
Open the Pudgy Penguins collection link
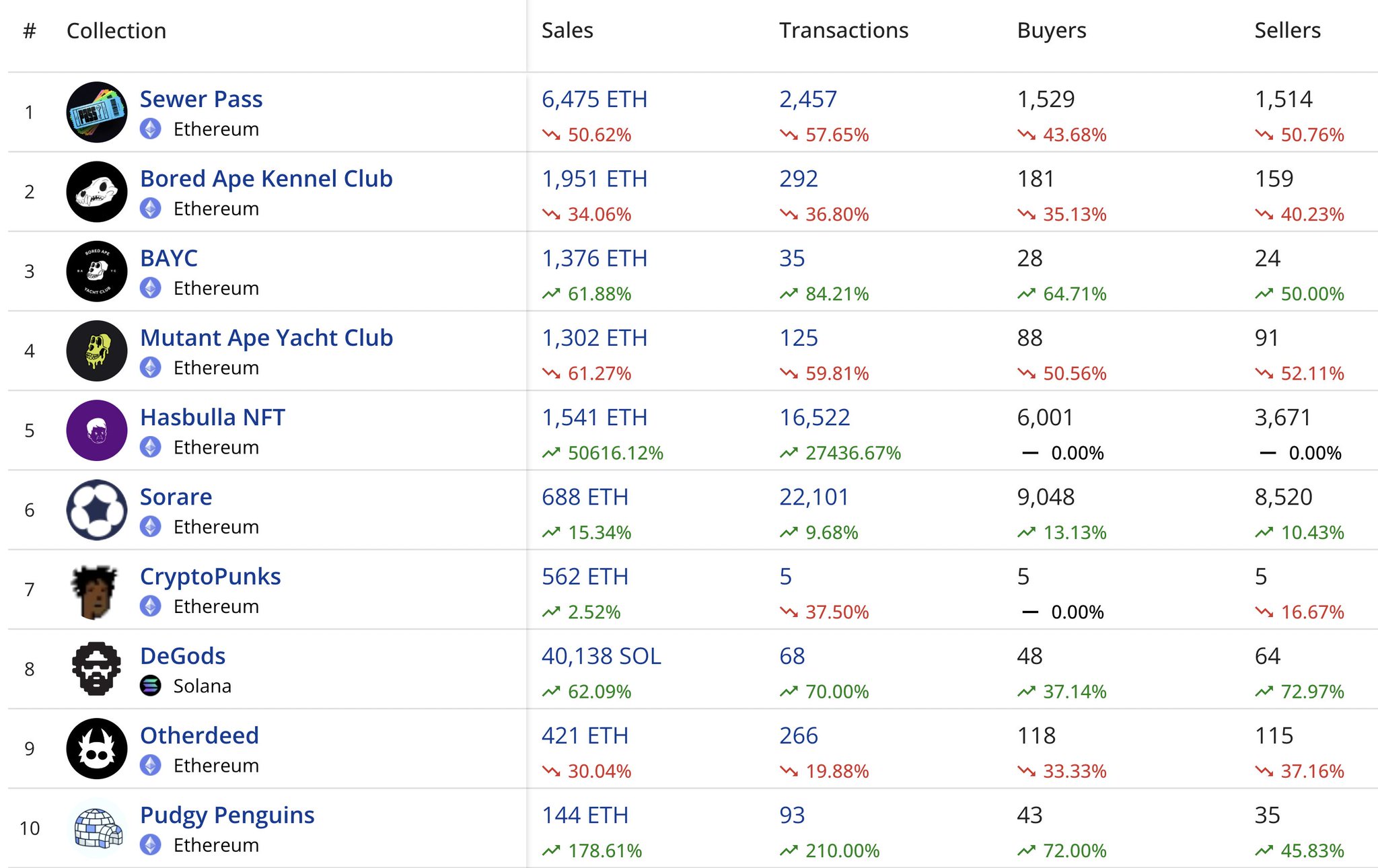(227, 815)
